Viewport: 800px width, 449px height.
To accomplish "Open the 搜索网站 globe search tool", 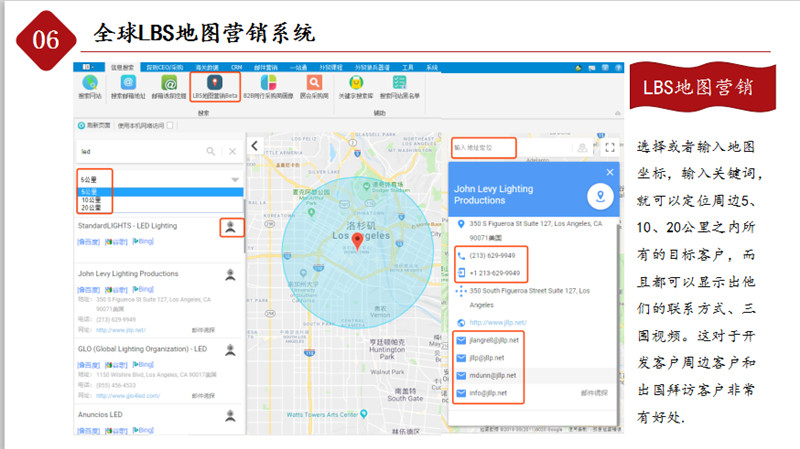I will [x=90, y=86].
